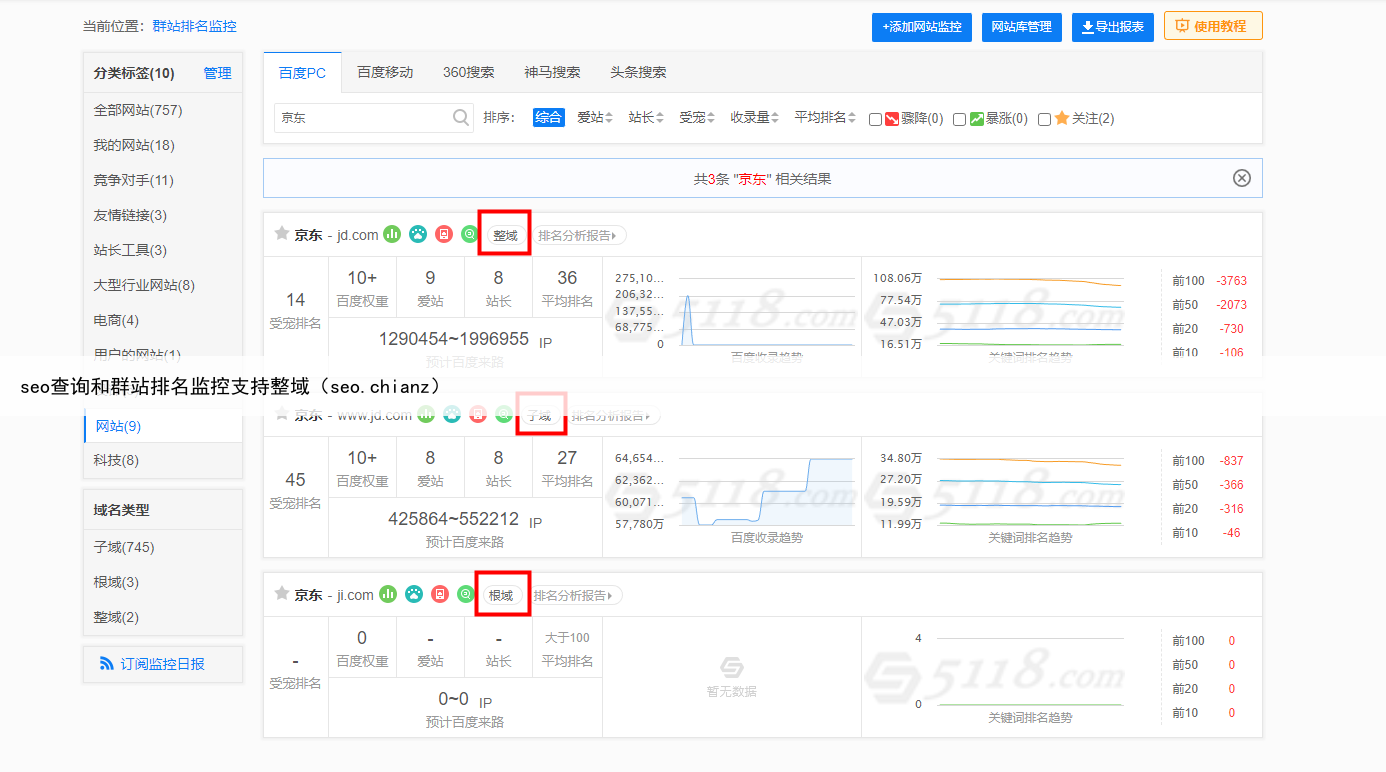Tick the 关注 filter checkbox
Image resolution: width=1386 pixels, height=772 pixels.
(x=1045, y=119)
